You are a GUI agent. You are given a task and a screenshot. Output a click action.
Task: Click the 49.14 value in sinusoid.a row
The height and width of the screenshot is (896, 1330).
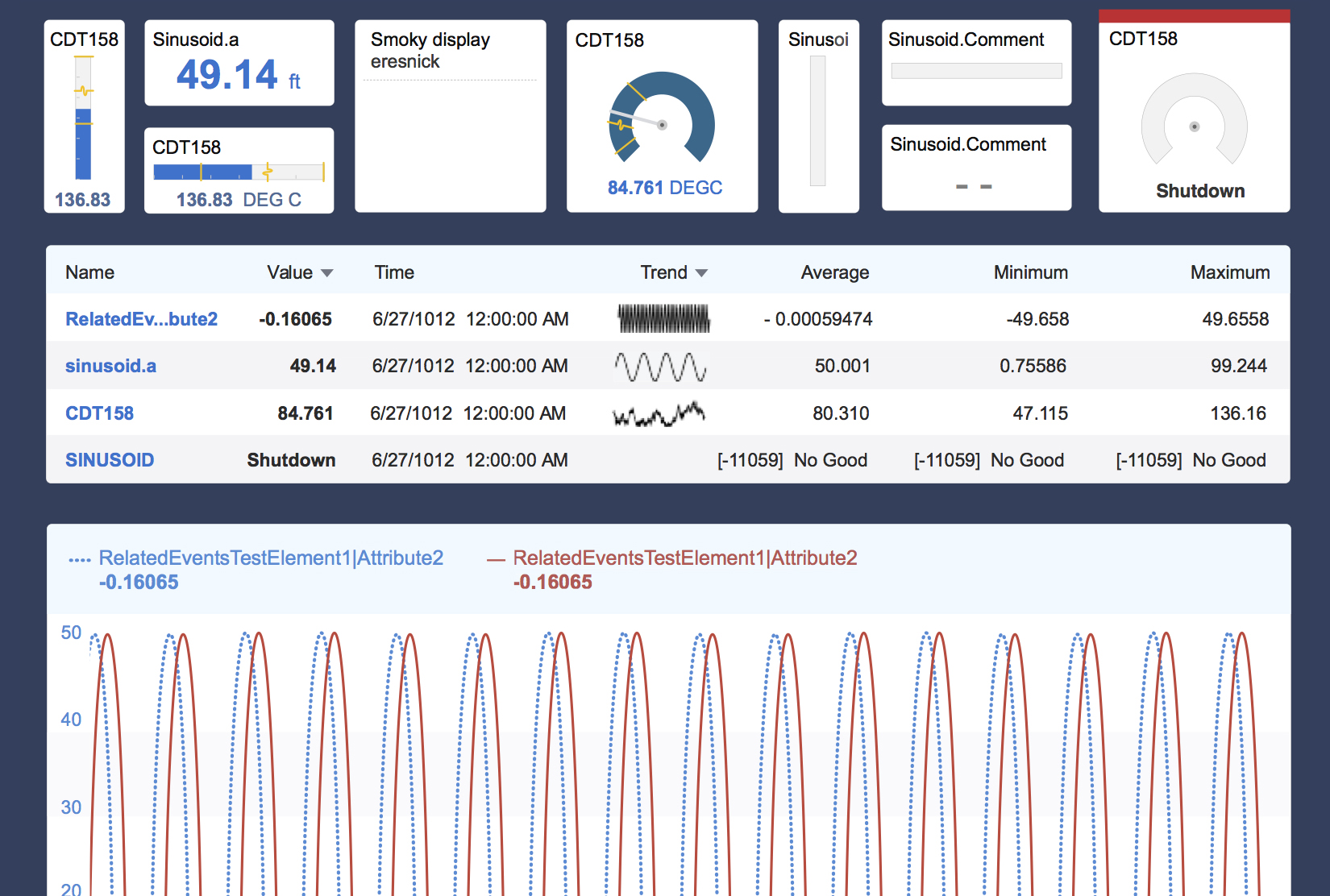(x=313, y=366)
